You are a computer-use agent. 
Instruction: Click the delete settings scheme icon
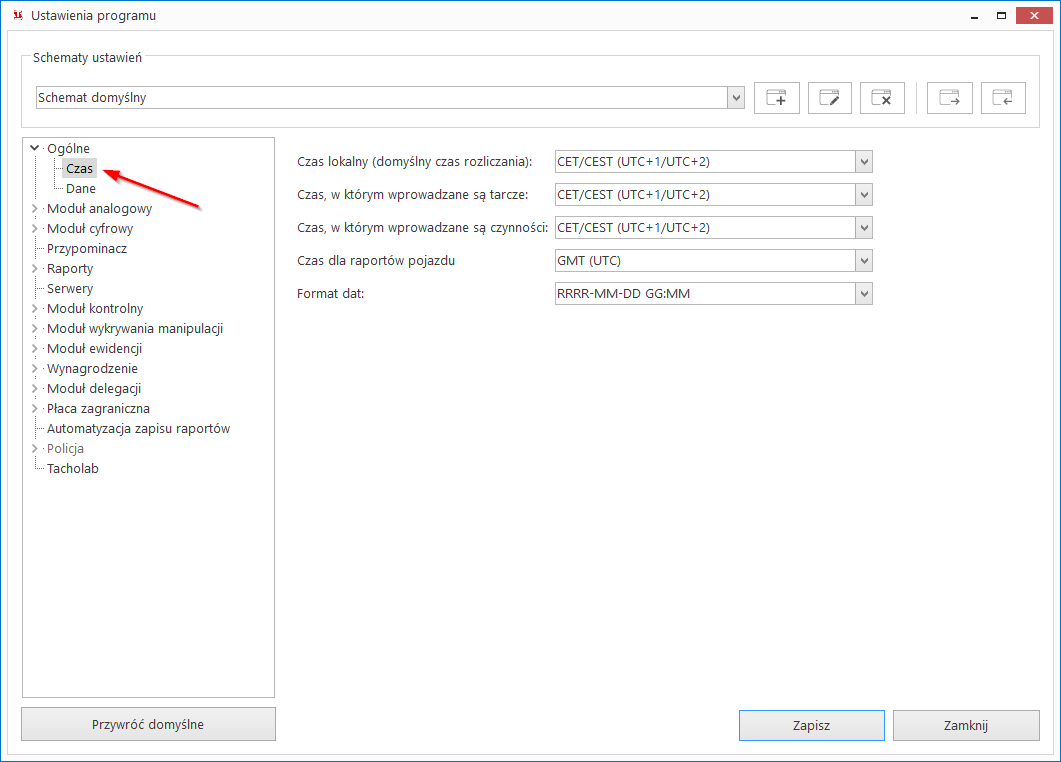coord(882,98)
